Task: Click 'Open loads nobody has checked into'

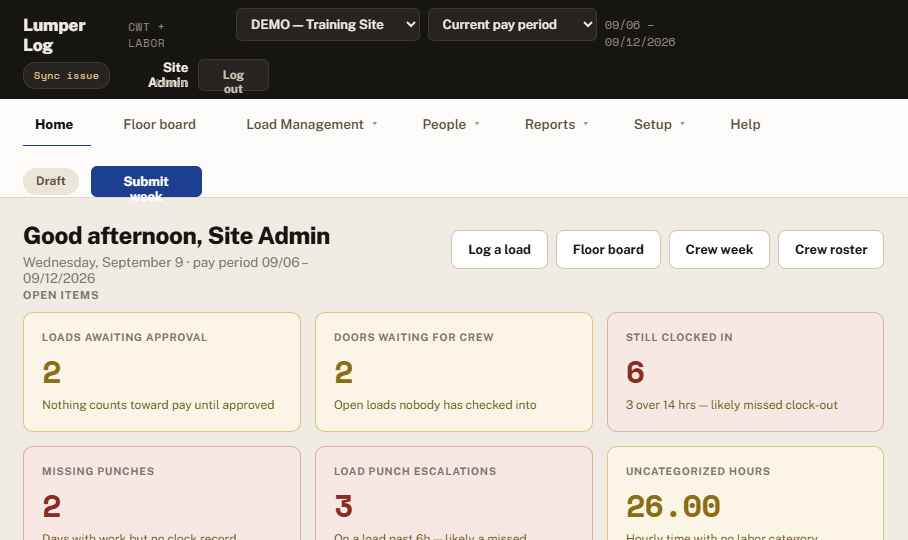Action: coord(435,405)
